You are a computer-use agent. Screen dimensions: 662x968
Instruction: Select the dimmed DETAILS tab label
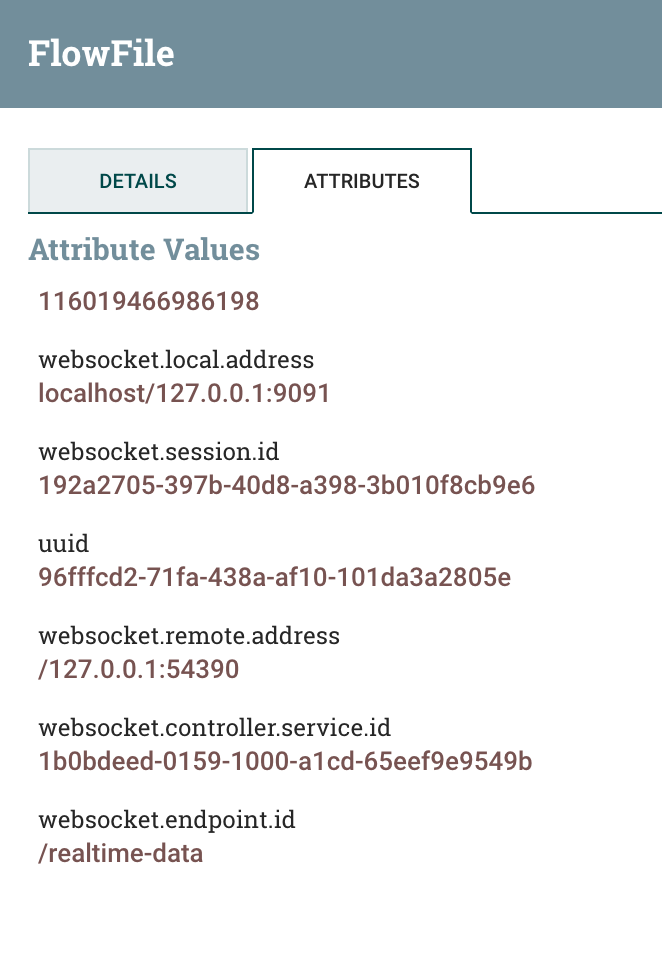pos(139,181)
